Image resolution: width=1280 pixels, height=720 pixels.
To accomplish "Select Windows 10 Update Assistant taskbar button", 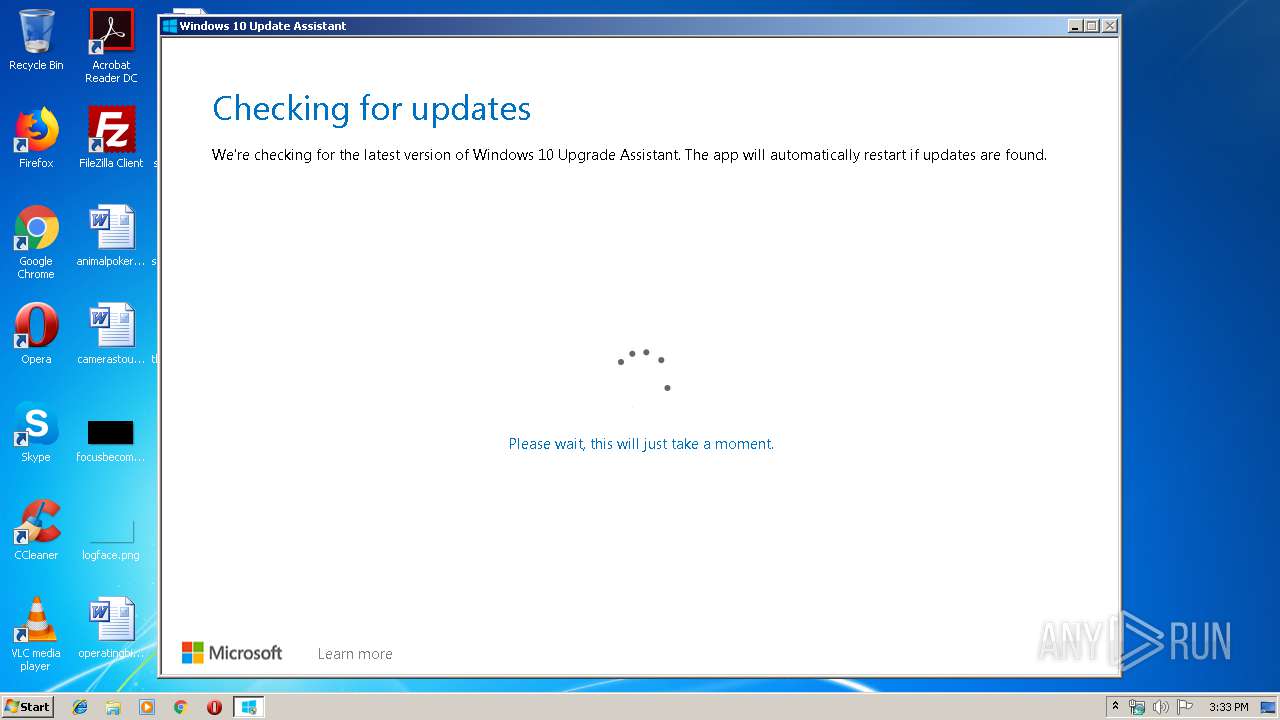I will pos(248,707).
